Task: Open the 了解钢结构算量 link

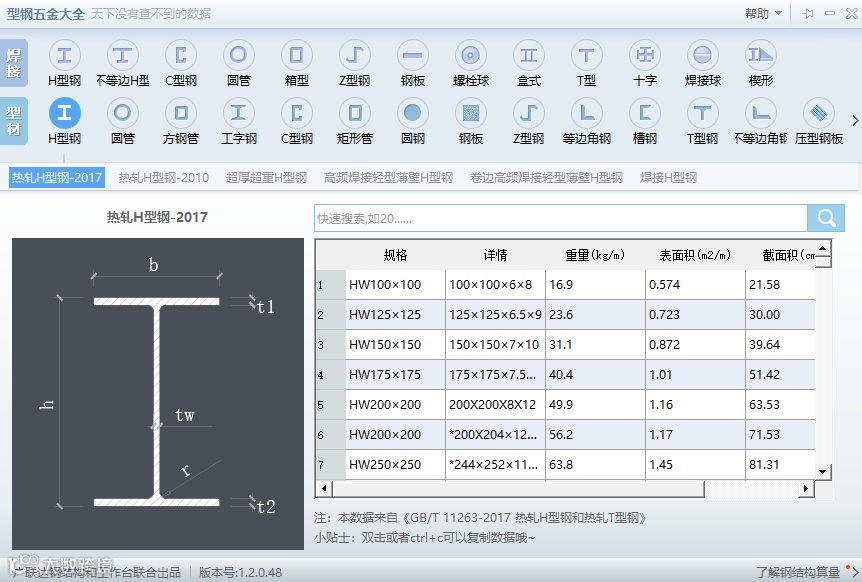Action: (x=798, y=572)
